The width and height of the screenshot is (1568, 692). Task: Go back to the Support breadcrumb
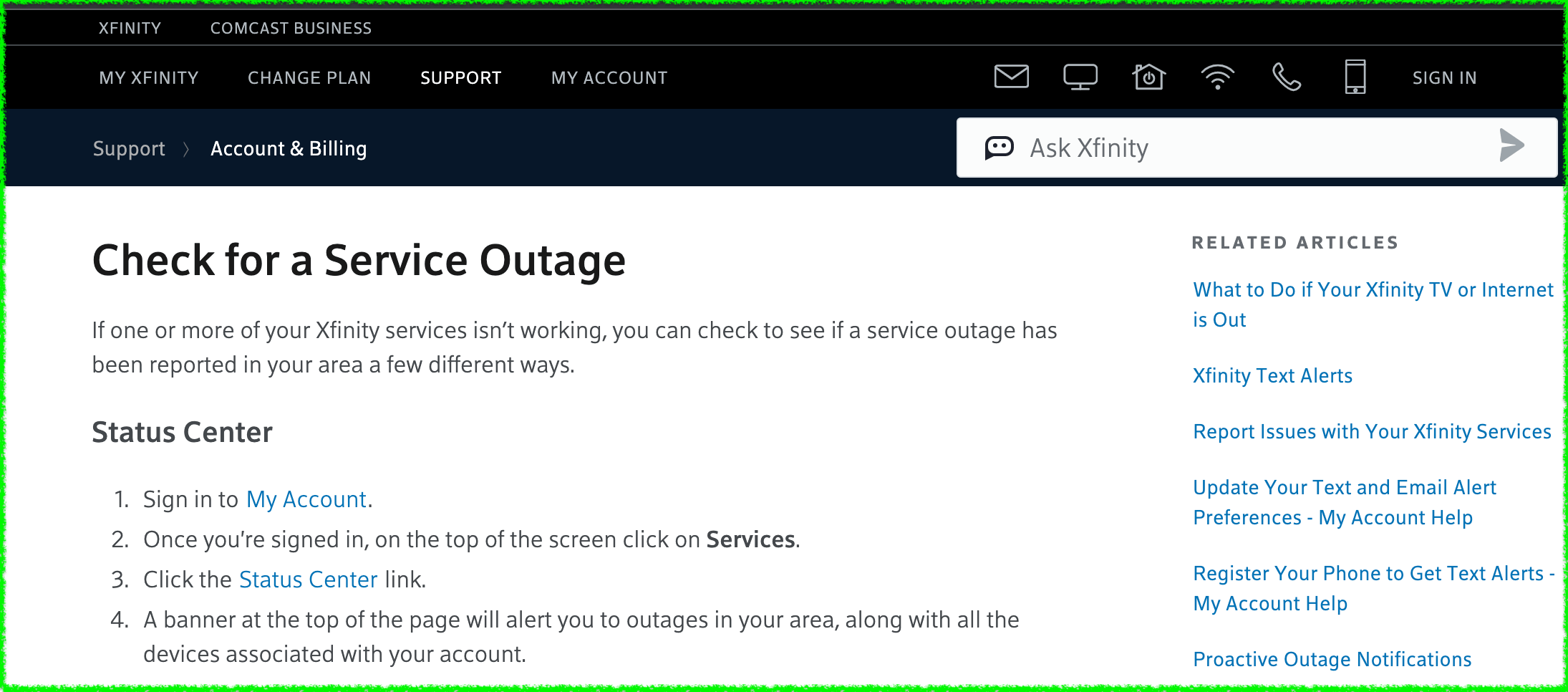129,148
